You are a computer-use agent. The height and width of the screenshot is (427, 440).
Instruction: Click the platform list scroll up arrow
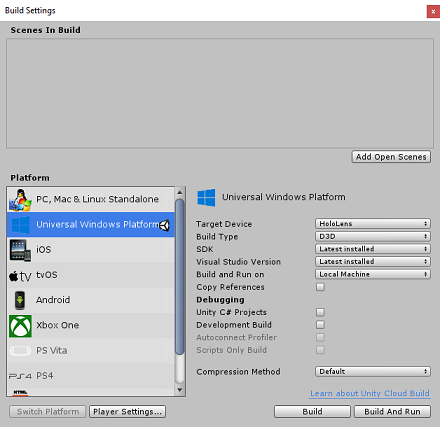(x=180, y=192)
